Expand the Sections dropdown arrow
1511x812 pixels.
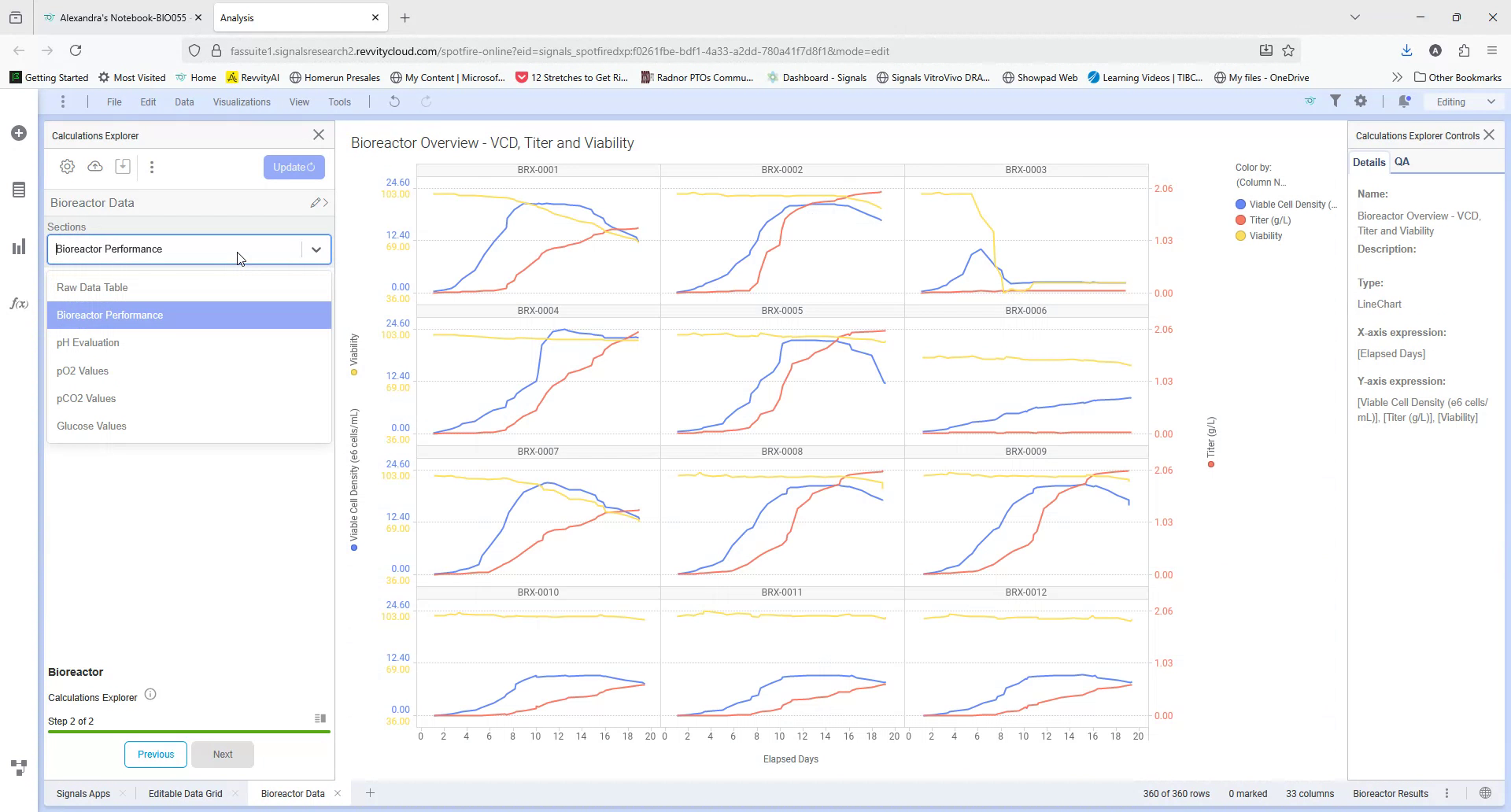[316, 249]
